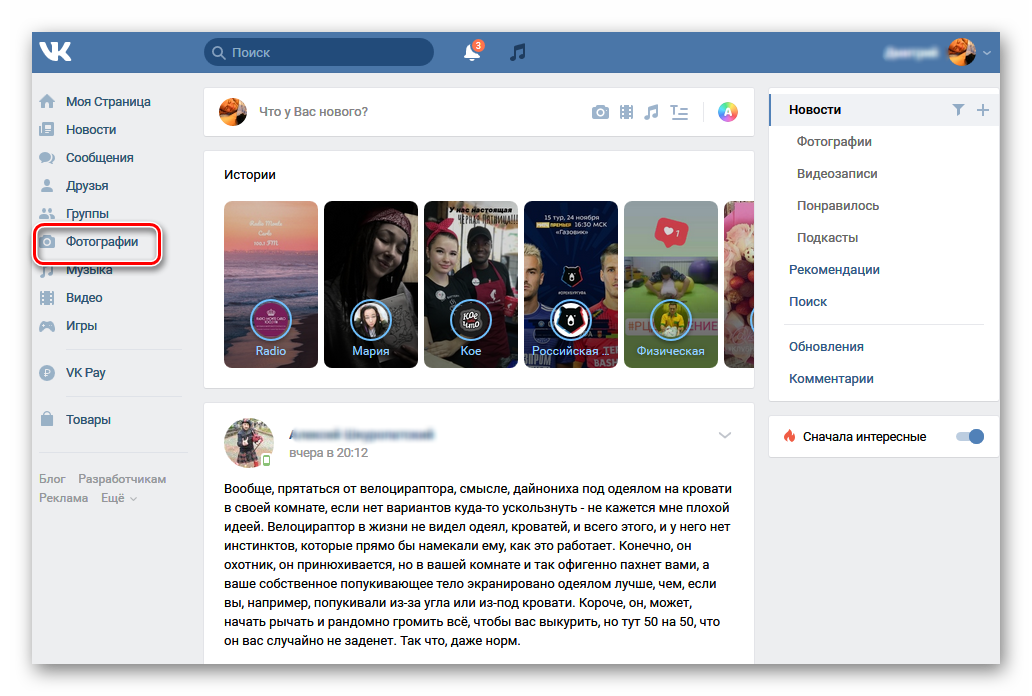The image size is (1032, 696).
Task: Click the VK logo icon
Action: pos(55,52)
